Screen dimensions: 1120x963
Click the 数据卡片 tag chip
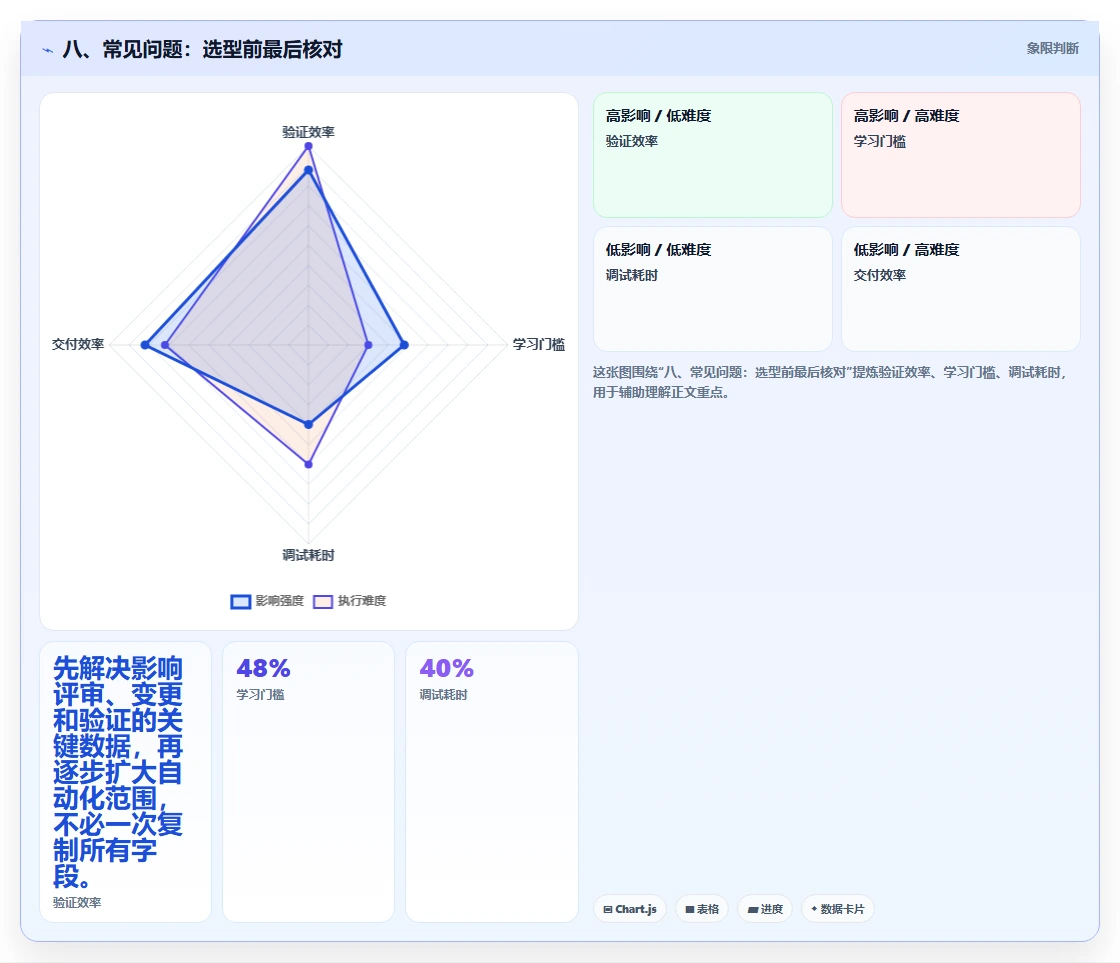pos(838,909)
